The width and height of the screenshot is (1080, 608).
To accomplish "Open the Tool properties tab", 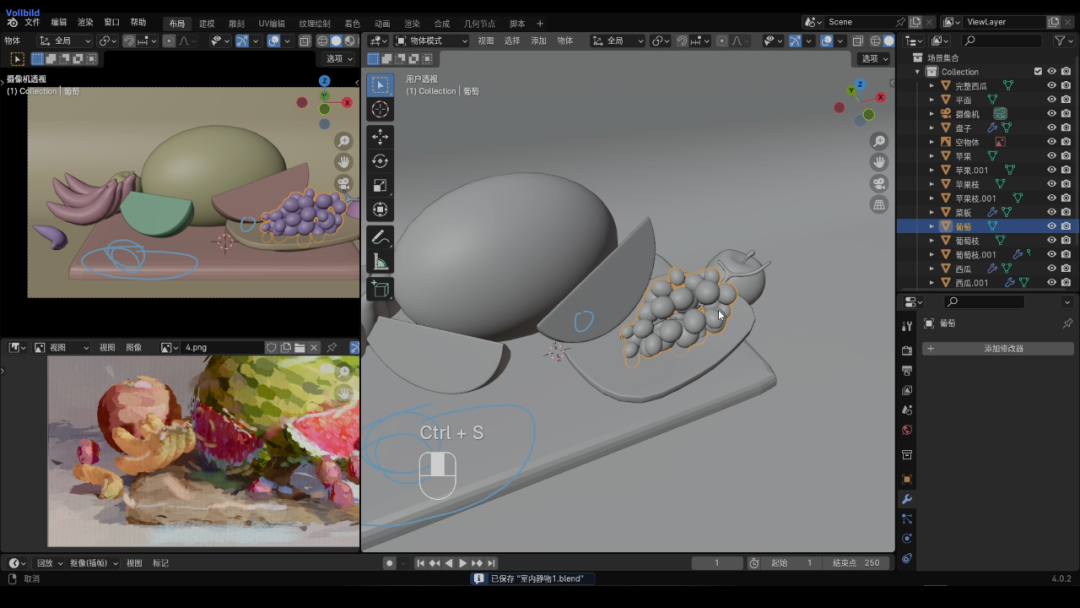I will (x=907, y=326).
